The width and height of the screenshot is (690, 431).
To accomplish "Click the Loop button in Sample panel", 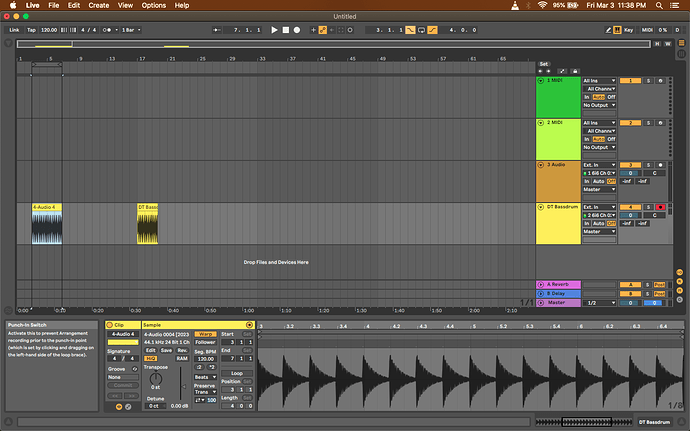I will [237, 373].
